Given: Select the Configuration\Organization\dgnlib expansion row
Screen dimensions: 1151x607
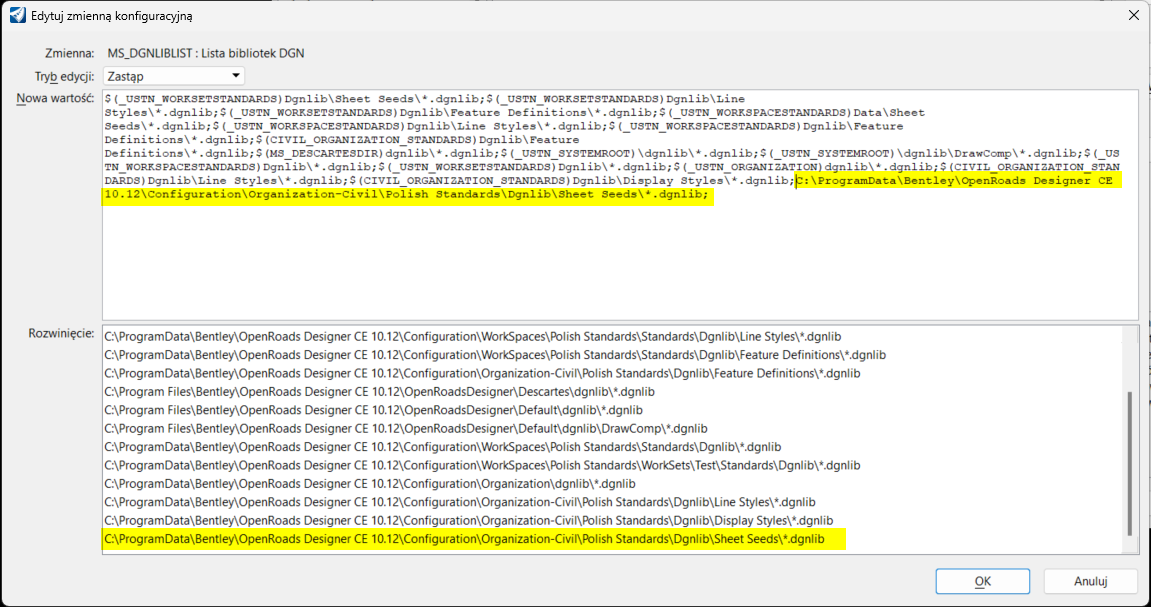Looking at the screenshot, I should [x=369, y=484].
